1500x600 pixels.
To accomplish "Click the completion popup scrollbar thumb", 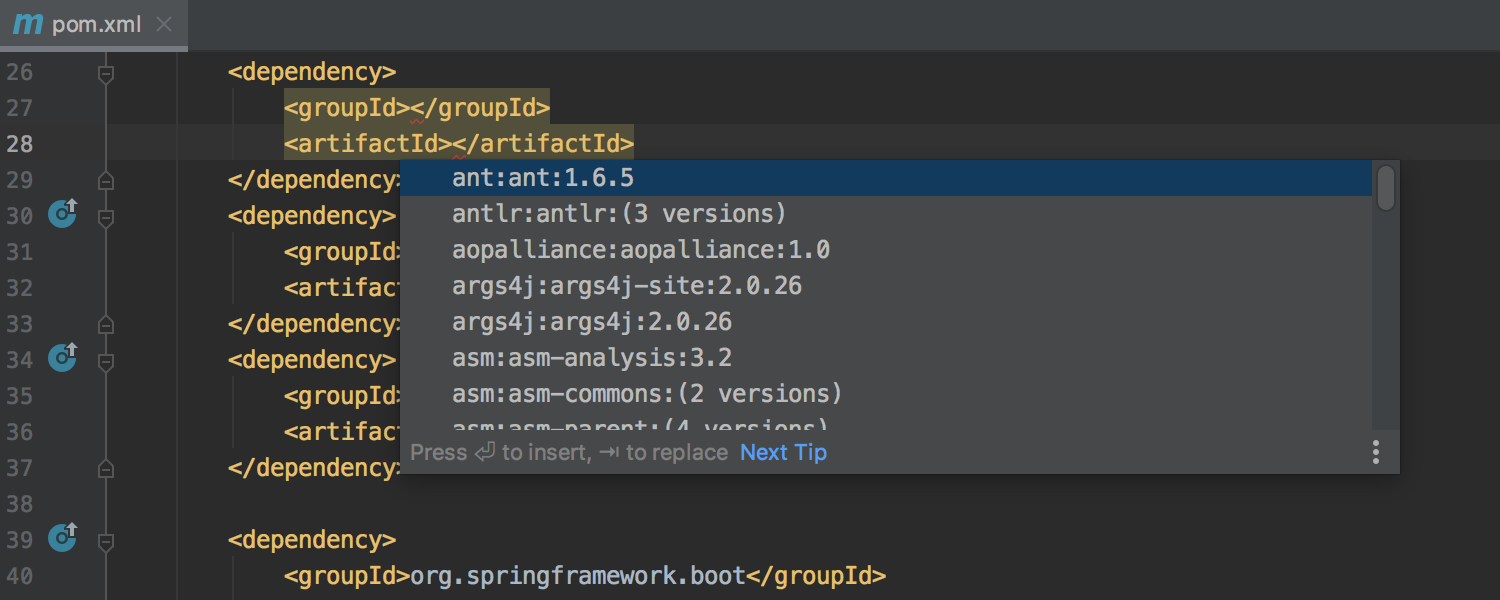I will click(x=1385, y=188).
